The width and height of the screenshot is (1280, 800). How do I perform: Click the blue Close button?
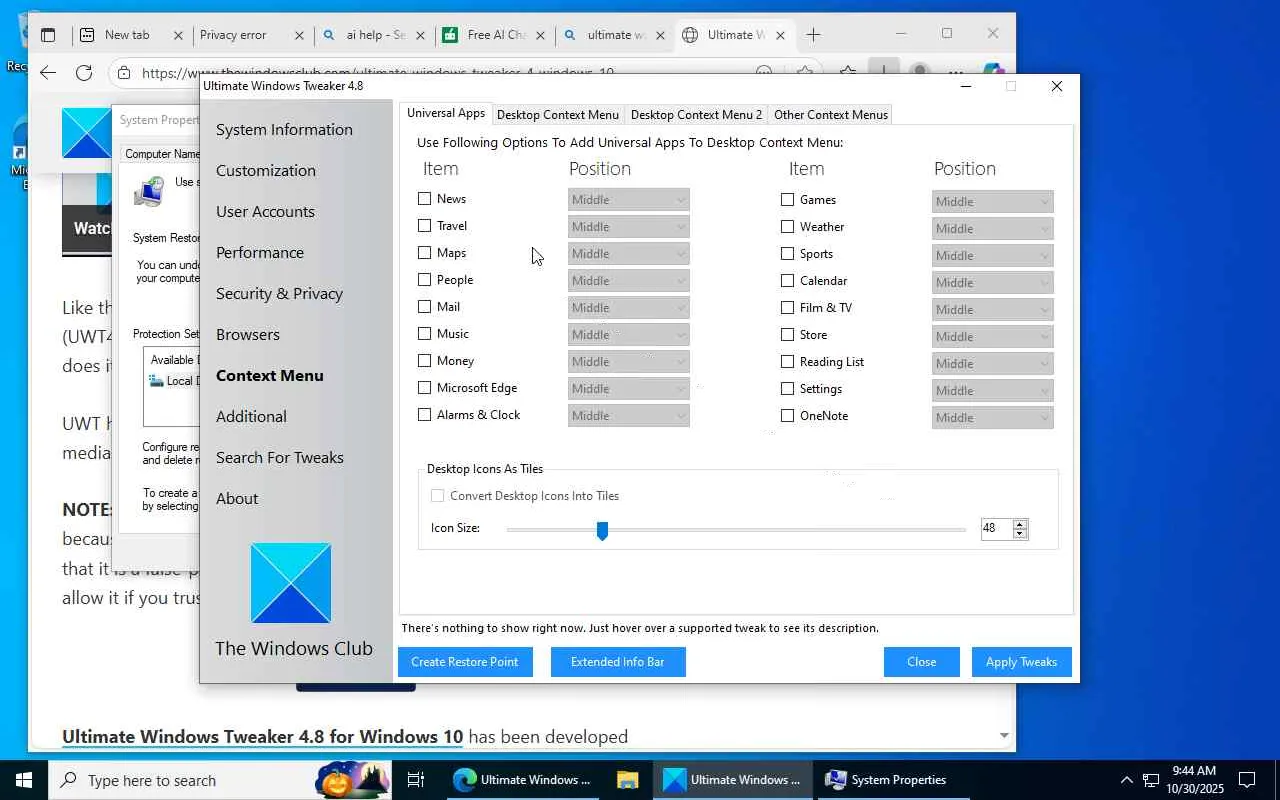click(x=922, y=662)
